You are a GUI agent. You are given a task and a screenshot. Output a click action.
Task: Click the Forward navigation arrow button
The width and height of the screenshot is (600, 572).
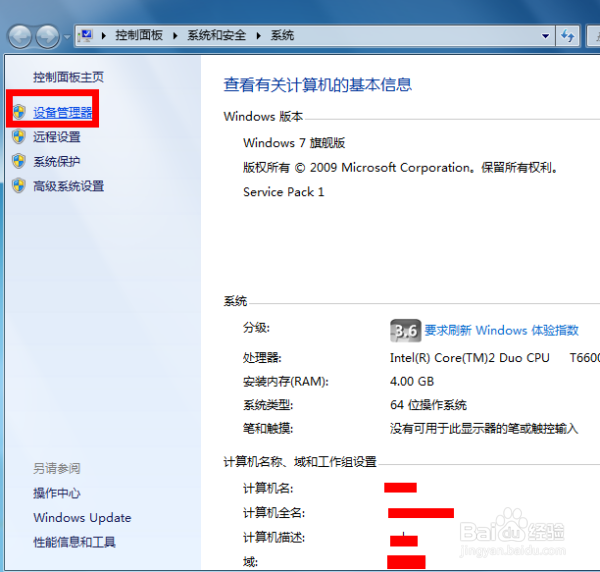click(x=47, y=37)
